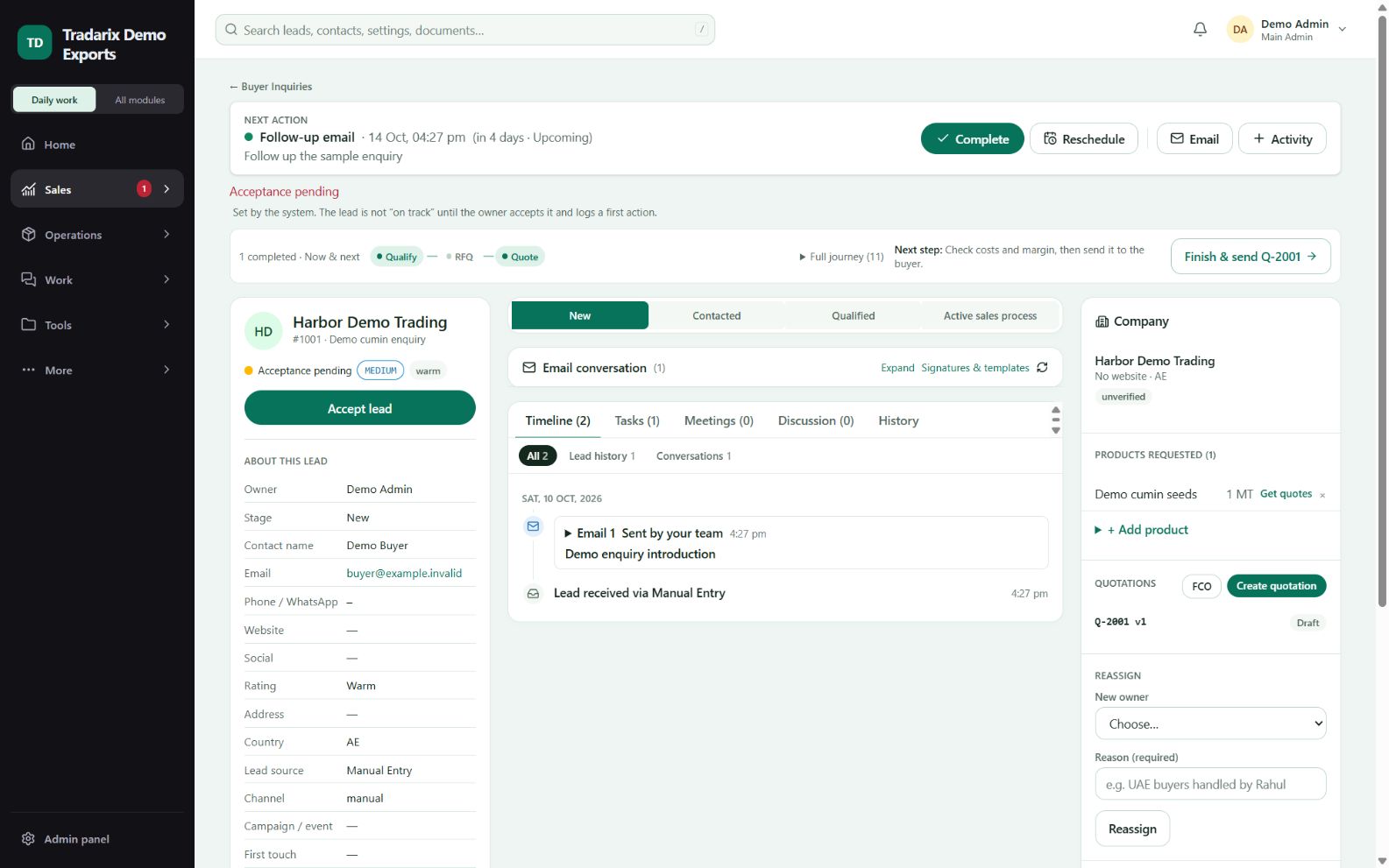Go back to Buyer Inquiries
The width and height of the screenshot is (1389, 868).
[271, 87]
